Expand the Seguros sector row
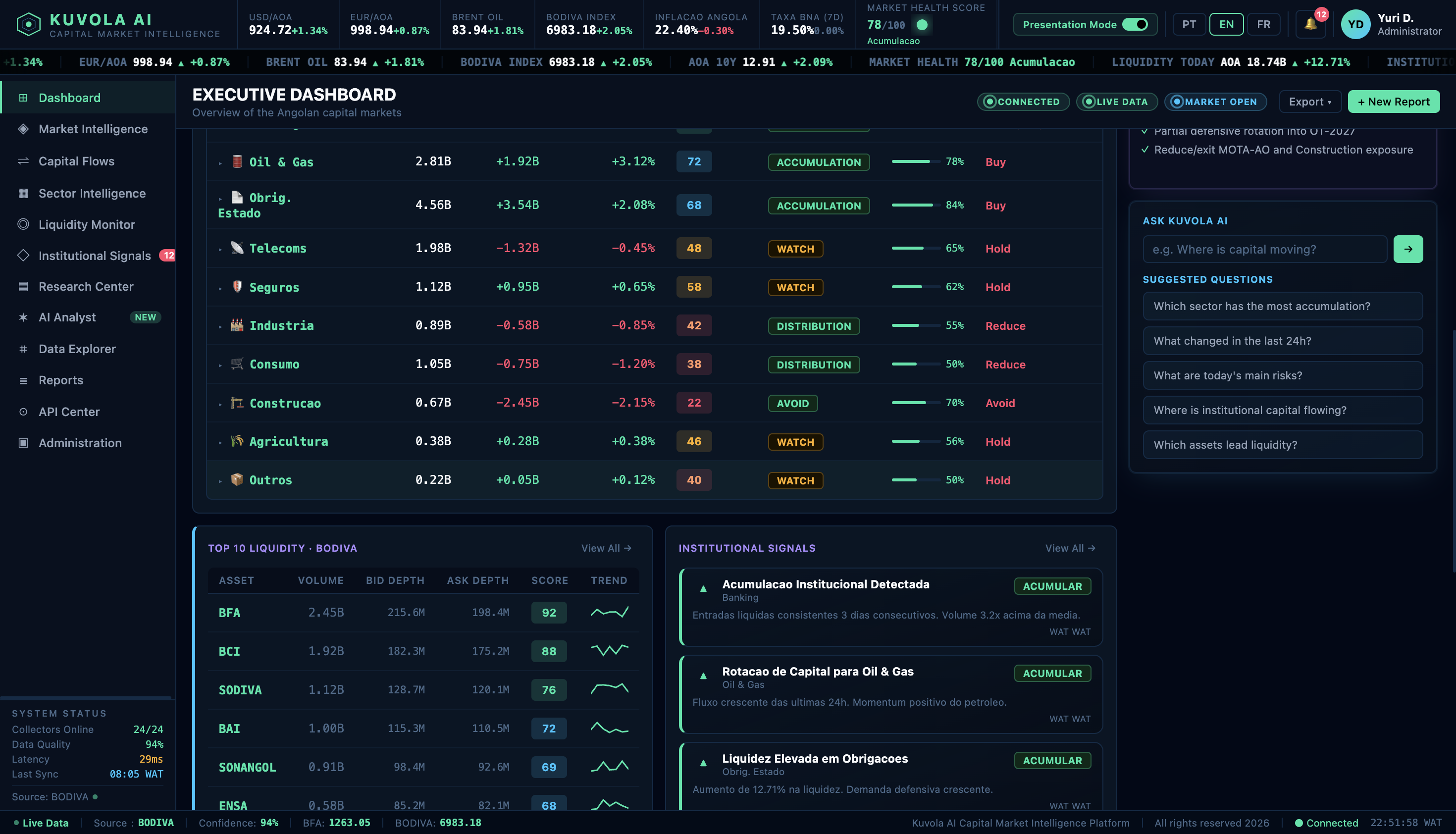This screenshot has height=834, width=1456. pyautogui.click(x=220, y=288)
